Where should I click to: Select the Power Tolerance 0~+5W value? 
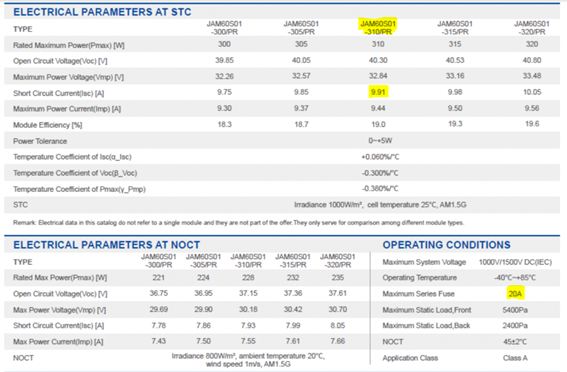coord(380,141)
